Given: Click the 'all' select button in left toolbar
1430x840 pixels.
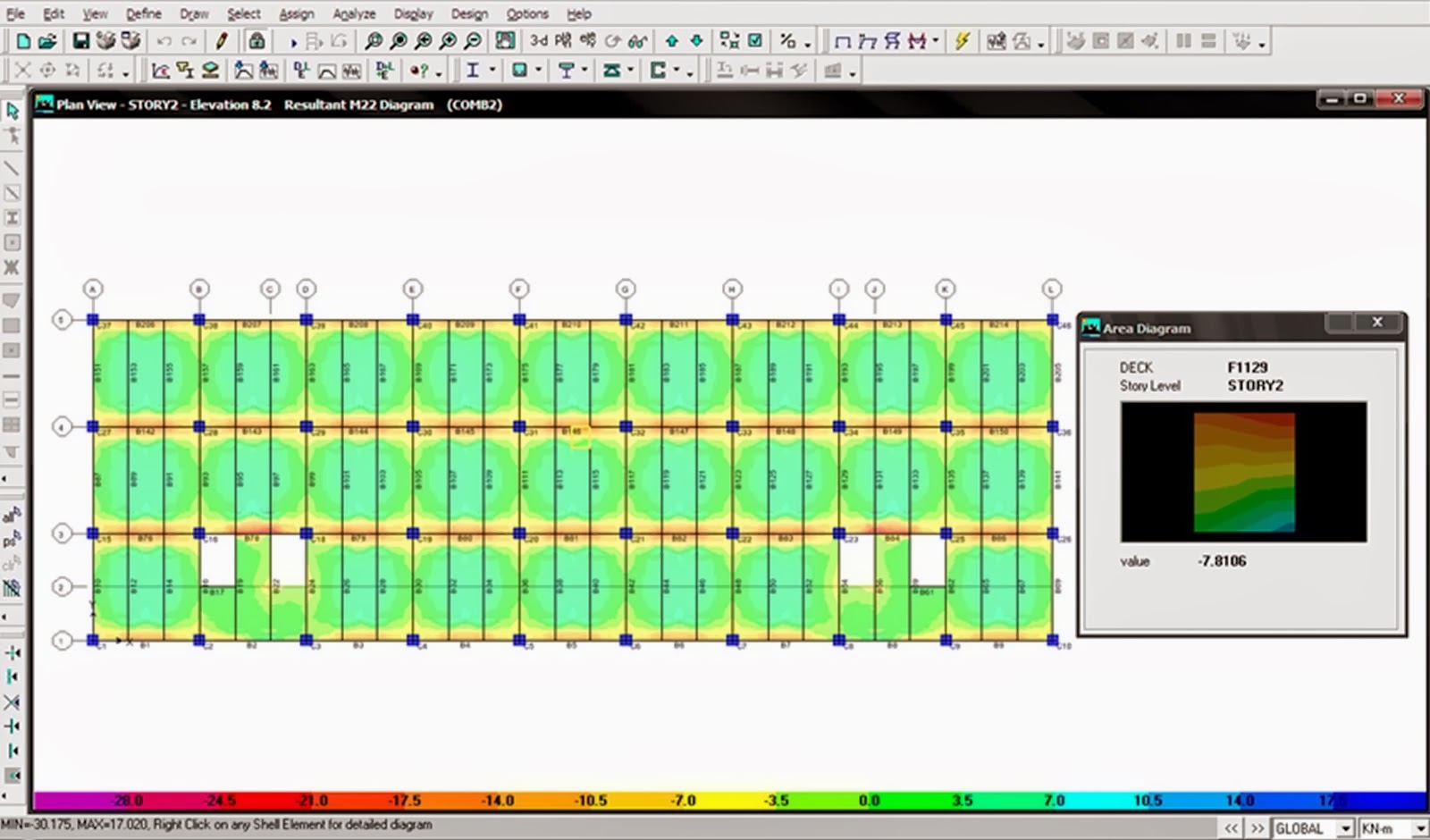Looking at the screenshot, I should click(x=12, y=516).
